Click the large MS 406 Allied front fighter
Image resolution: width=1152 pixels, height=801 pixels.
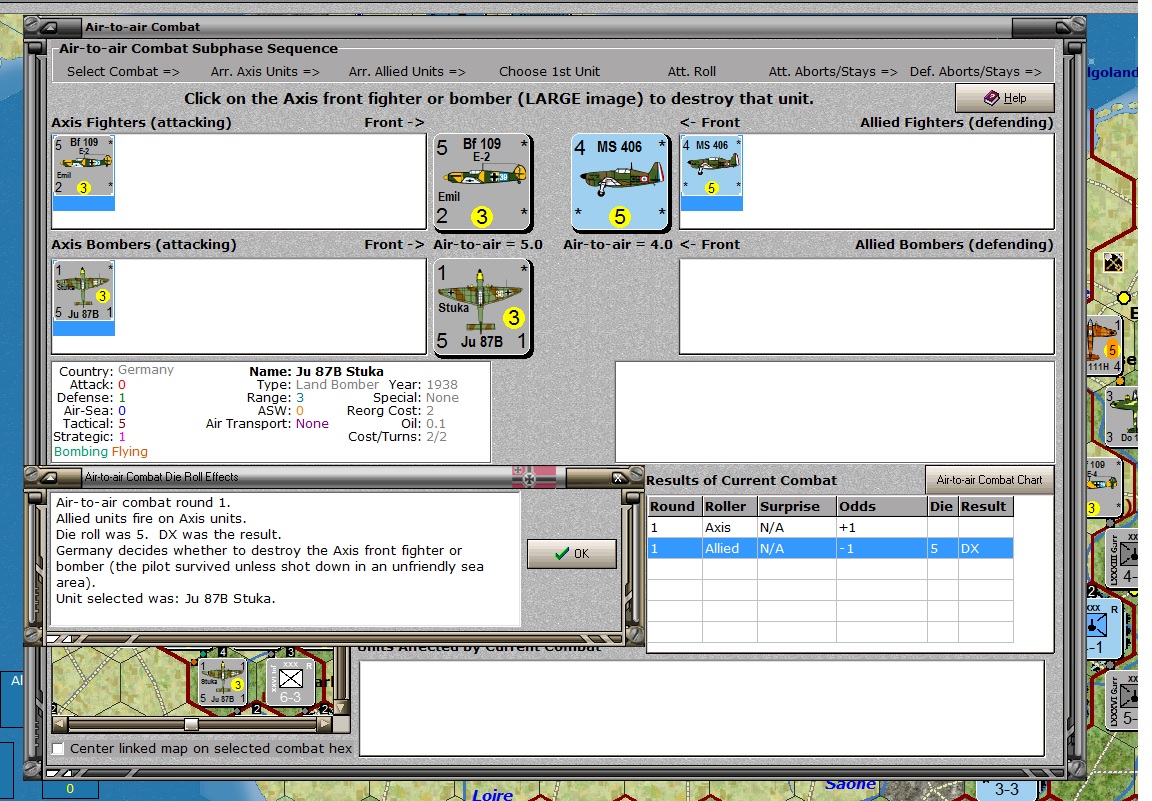(620, 182)
